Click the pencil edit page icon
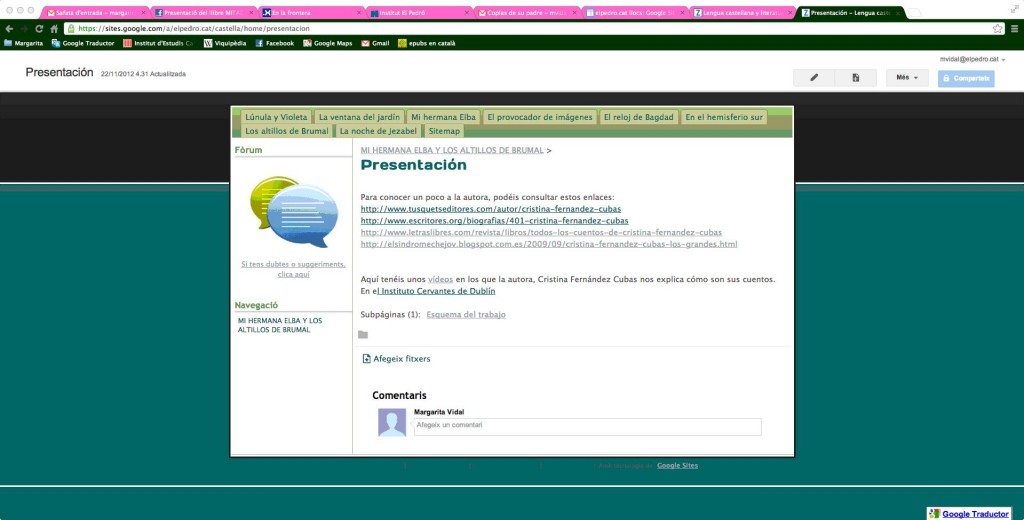Screen dimensions: 1024x520 pos(814,77)
